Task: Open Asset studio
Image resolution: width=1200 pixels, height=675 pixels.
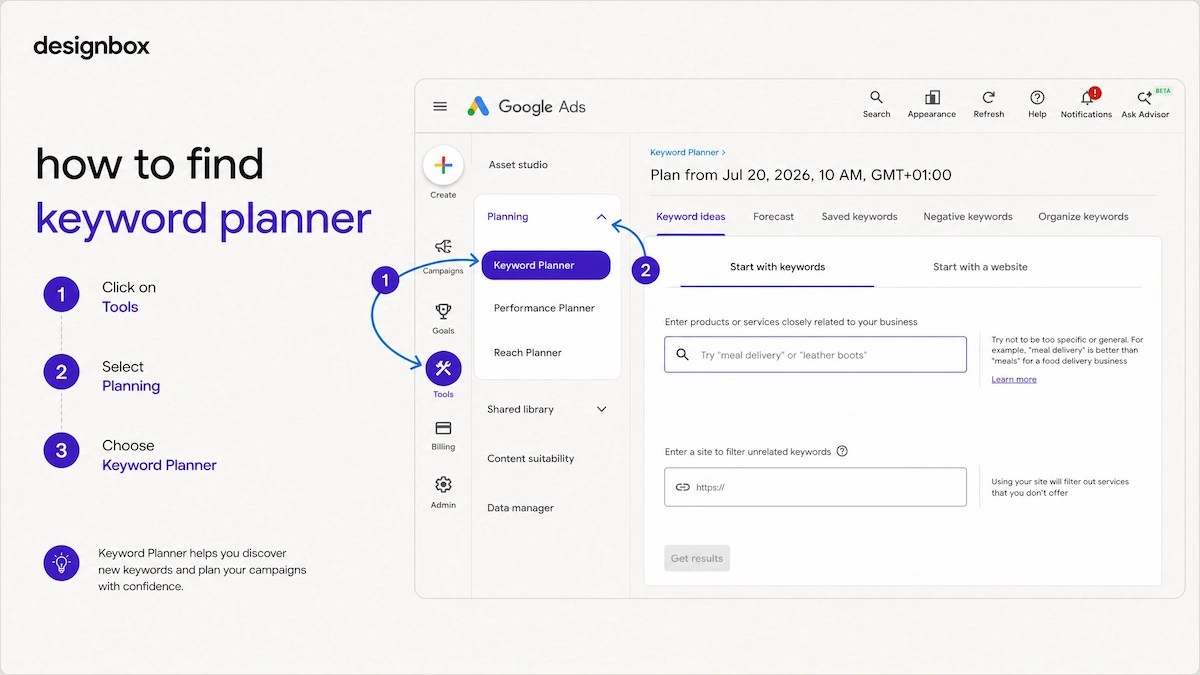Action: pyautogui.click(x=518, y=165)
